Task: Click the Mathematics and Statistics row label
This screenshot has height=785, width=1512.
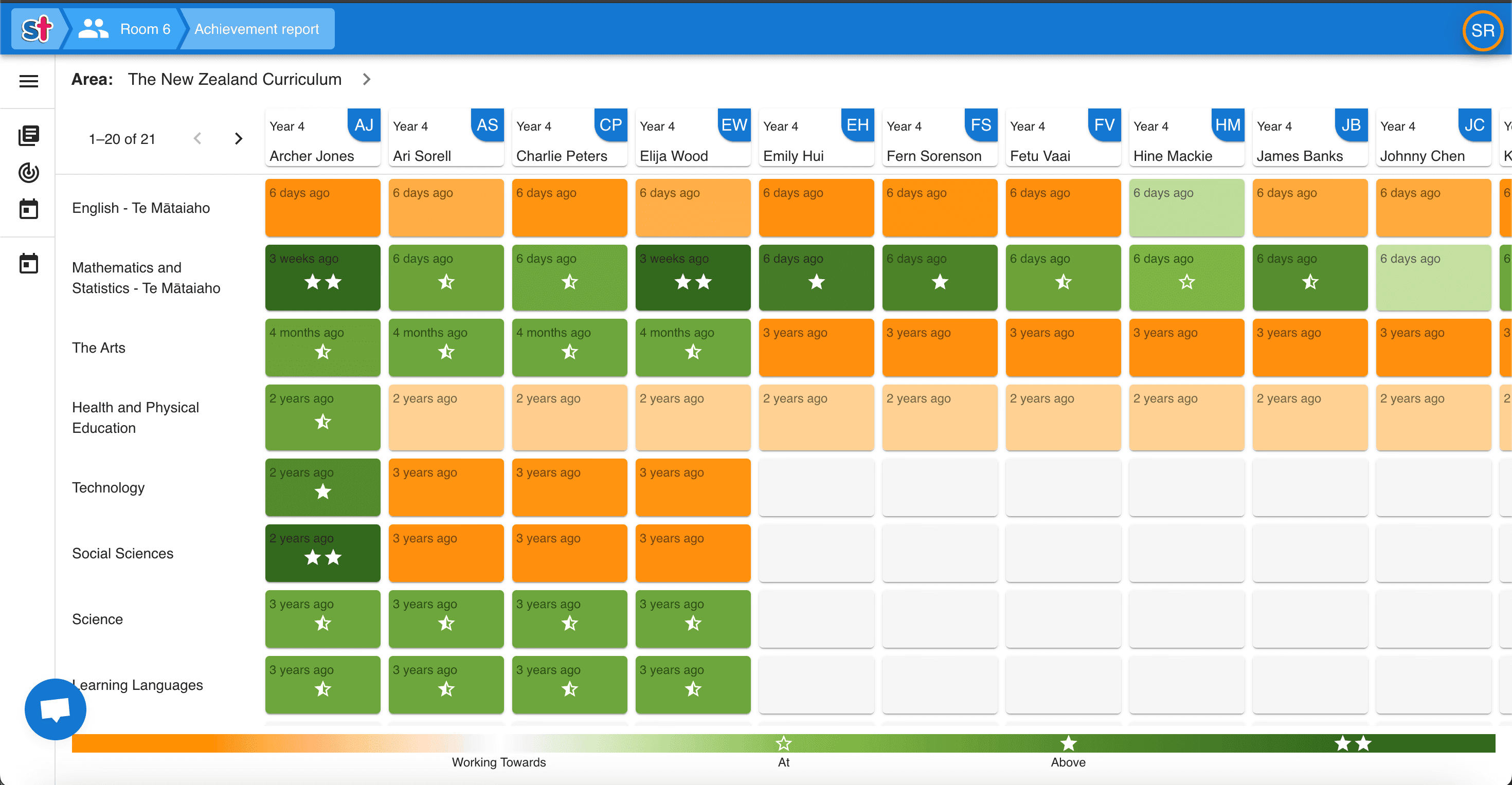Action: [x=146, y=278]
